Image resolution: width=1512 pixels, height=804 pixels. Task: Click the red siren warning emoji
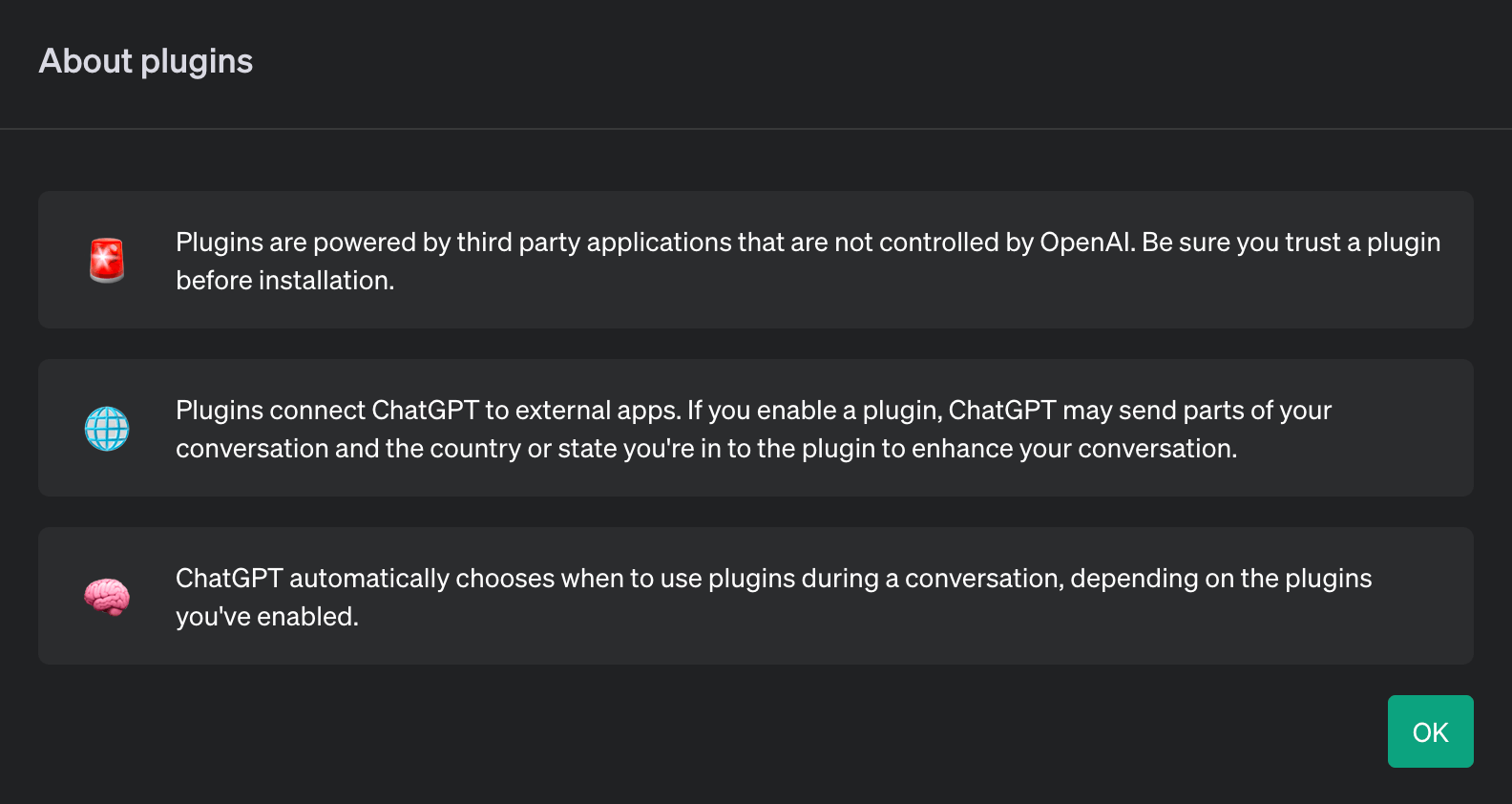click(107, 260)
